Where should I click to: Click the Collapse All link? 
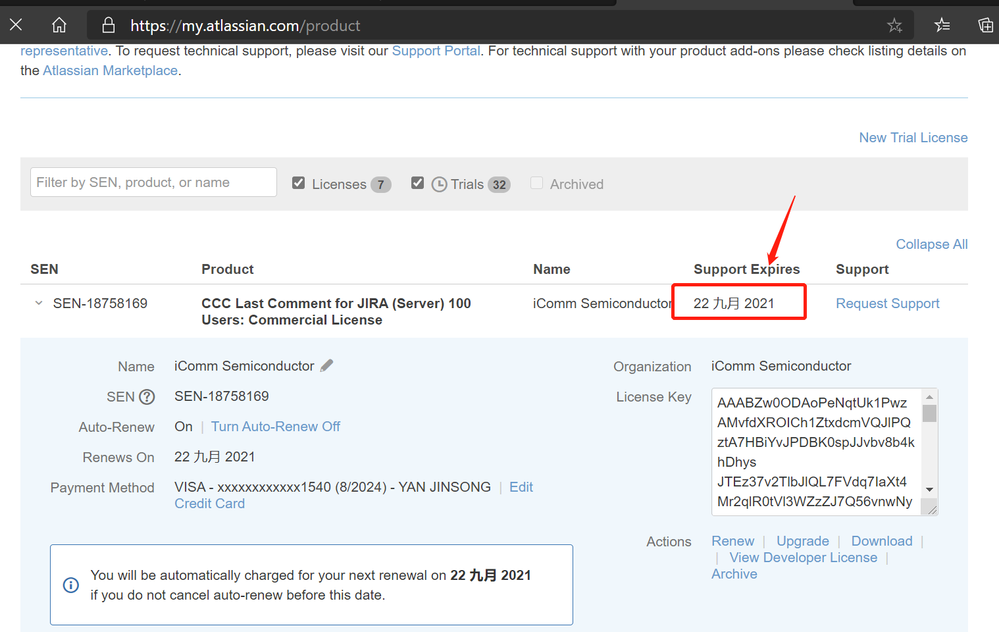(931, 244)
